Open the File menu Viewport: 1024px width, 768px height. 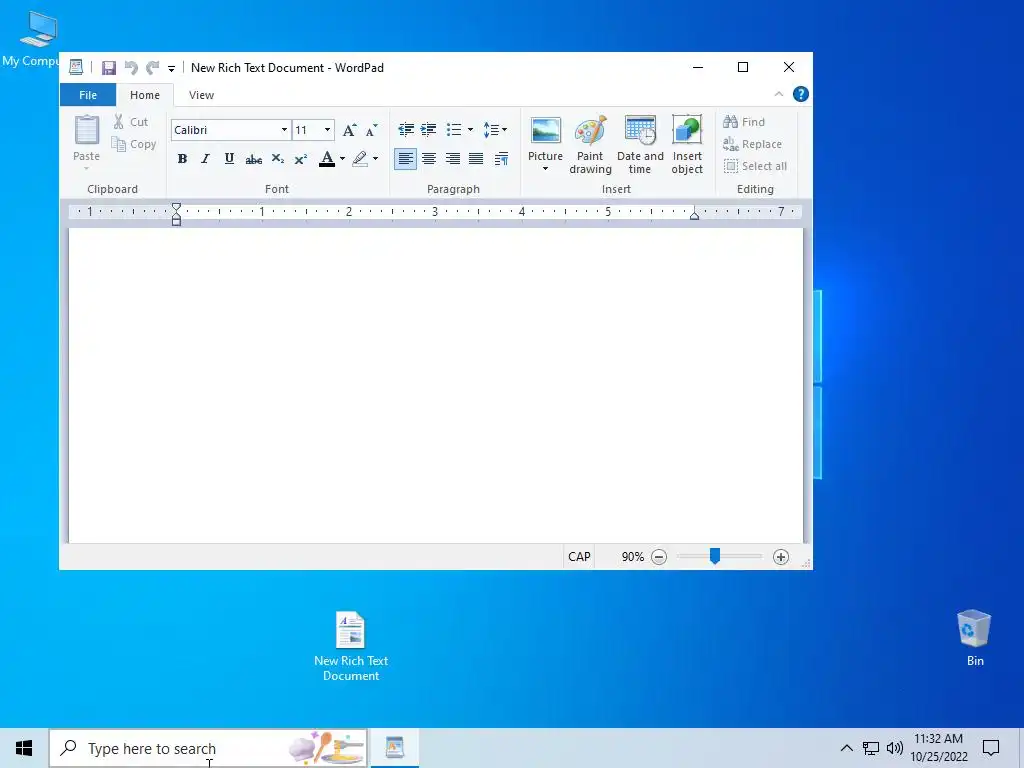pyautogui.click(x=88, y=95)
